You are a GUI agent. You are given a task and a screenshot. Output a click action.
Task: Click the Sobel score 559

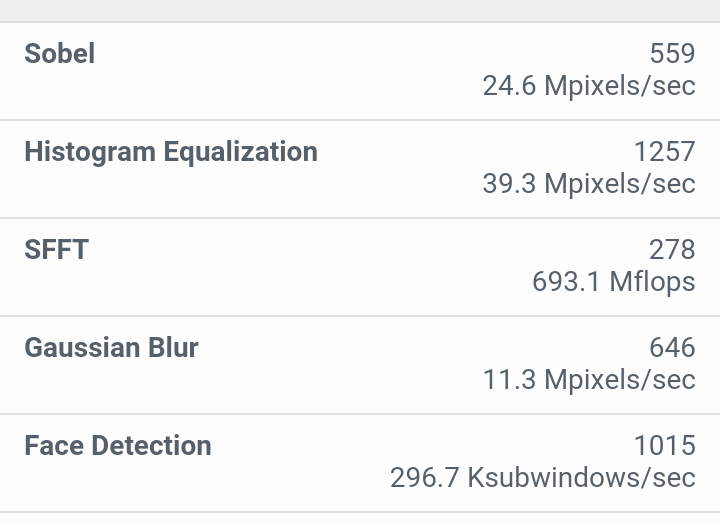click(x=672, y=53)
